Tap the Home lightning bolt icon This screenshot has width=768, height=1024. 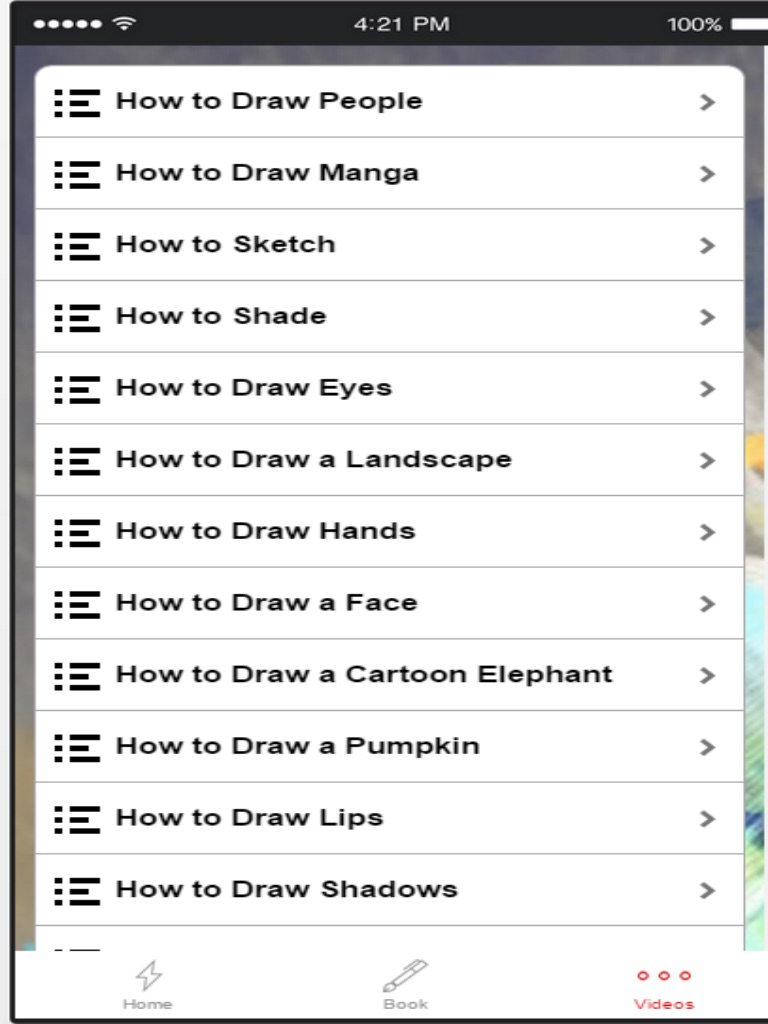tap(148, 975)
